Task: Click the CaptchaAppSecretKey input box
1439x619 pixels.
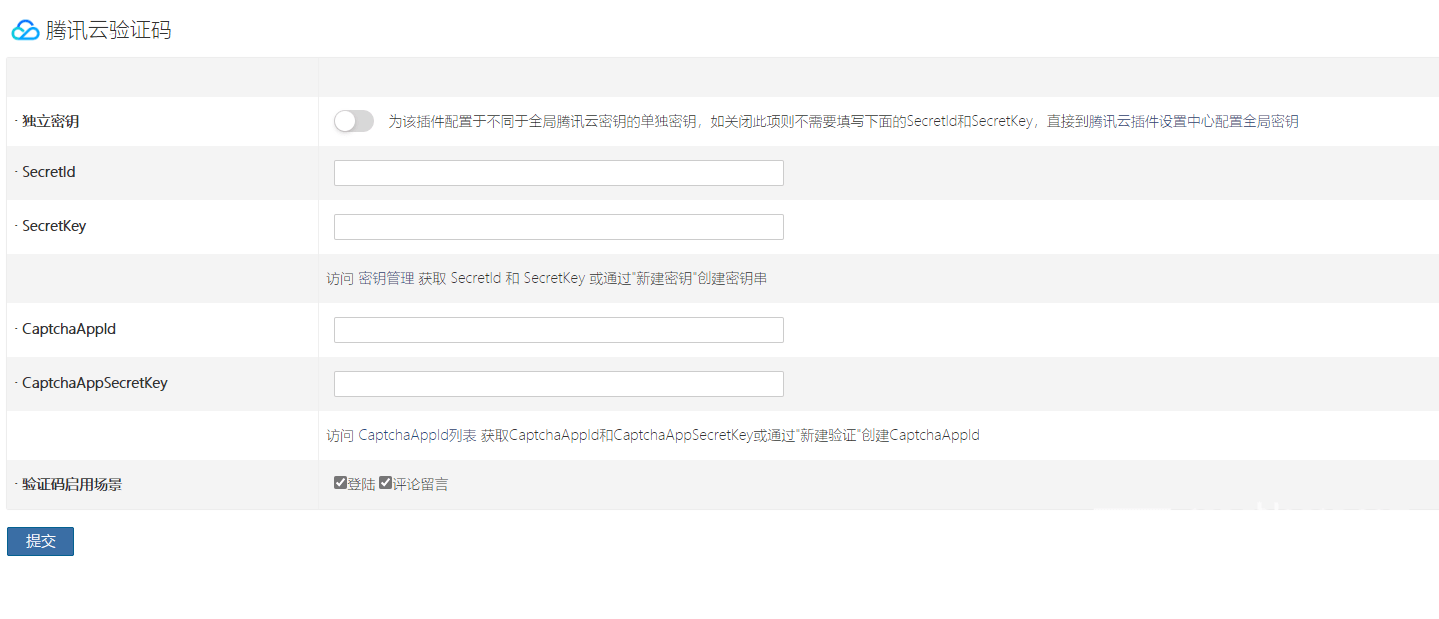Action: point(558,384)
